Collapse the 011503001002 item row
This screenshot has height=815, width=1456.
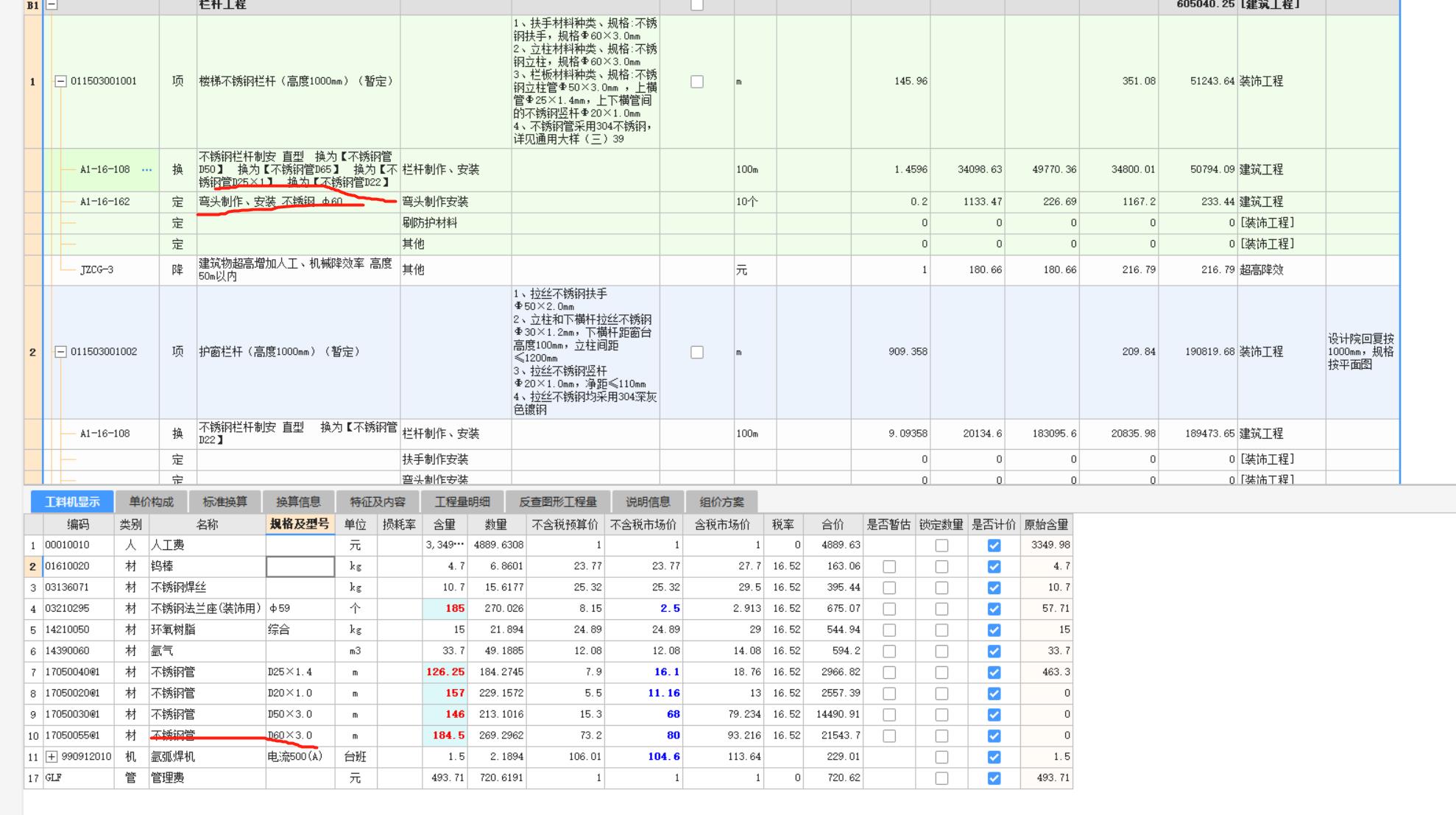[x=61, y=352]
